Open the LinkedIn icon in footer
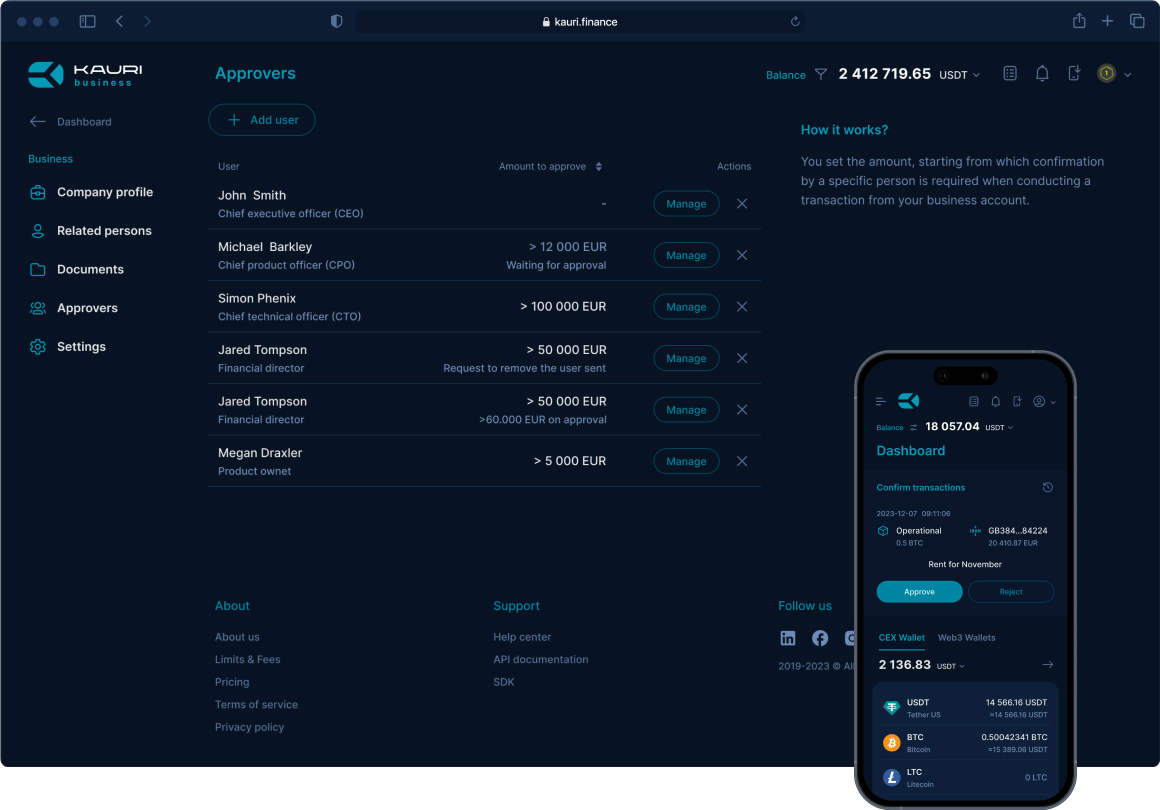The width and height of the screenshot is (1160, 810). [788, 638]
